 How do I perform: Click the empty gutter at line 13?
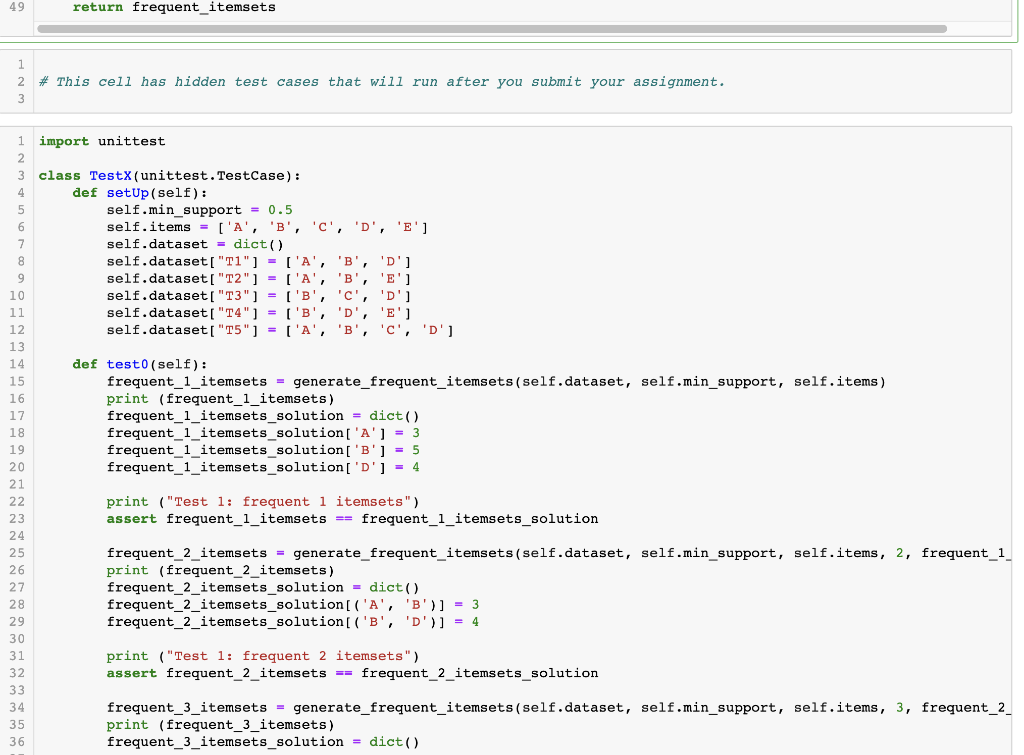coord(17,347)
